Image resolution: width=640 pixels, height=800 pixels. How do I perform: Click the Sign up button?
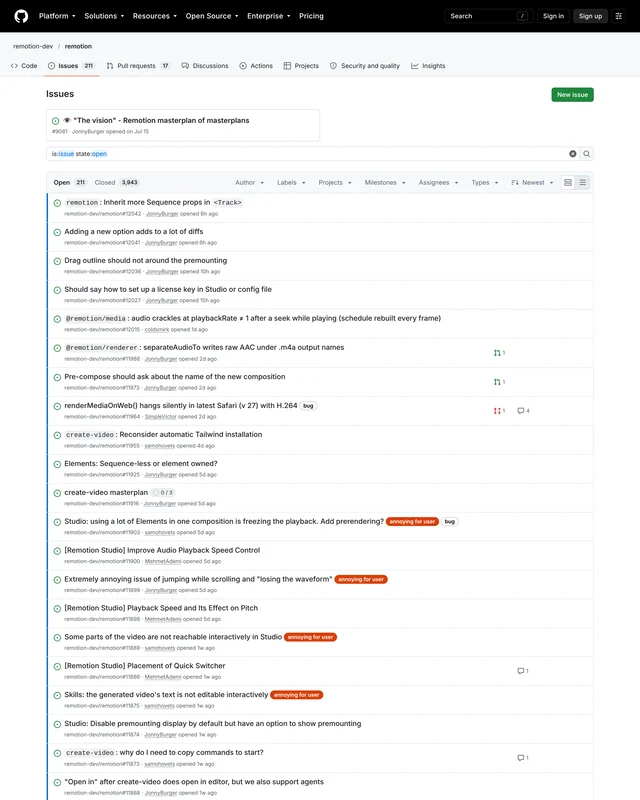(x=590, y=16)
